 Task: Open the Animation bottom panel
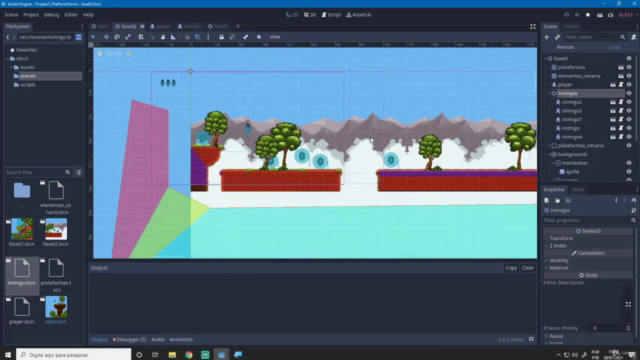pyautogui.click(x=181, y=339)
